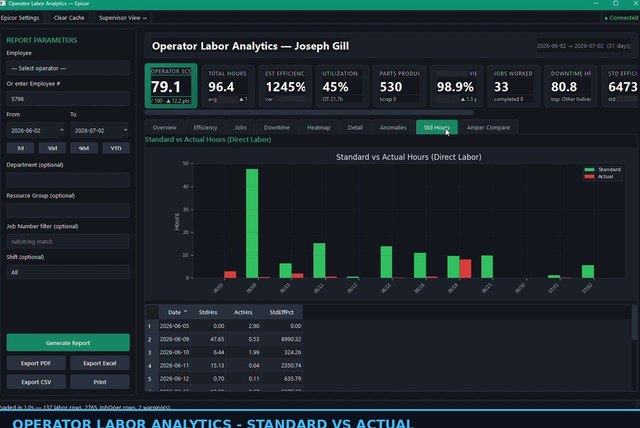Click the Generate Report button
The image size is (640, 428).
(x=68, y=343)
